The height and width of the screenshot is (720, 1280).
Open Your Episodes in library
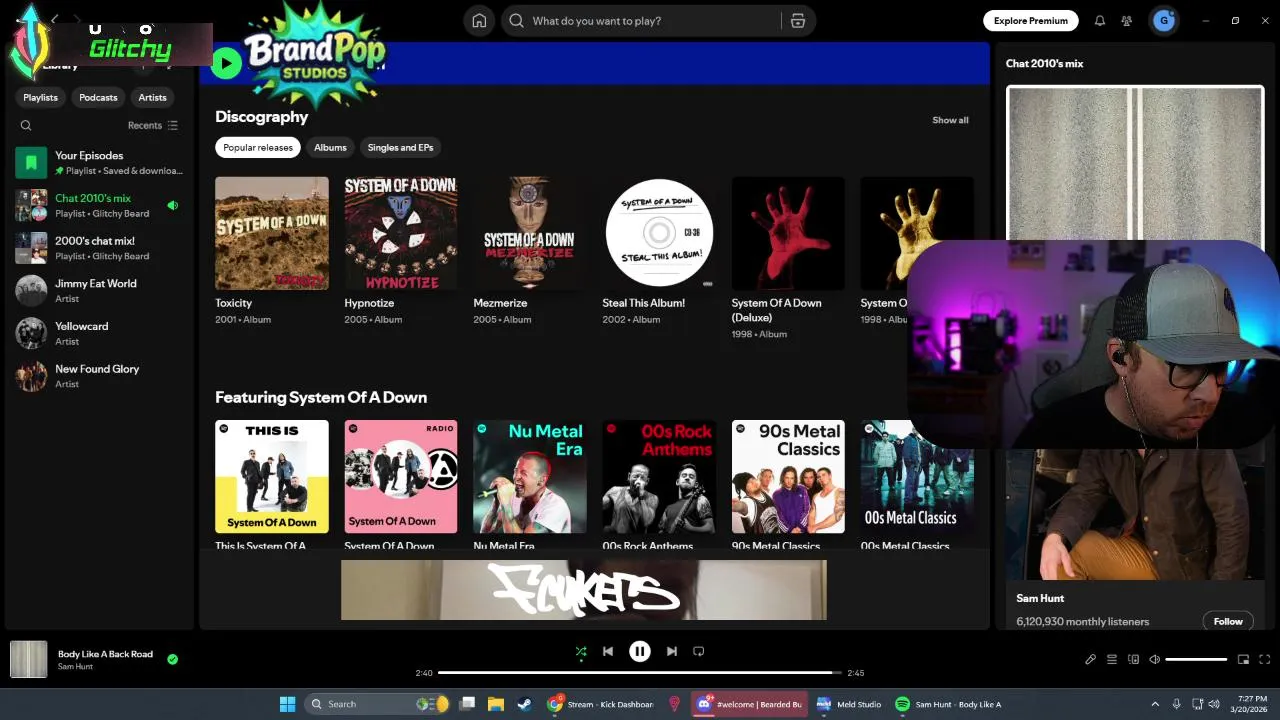[98, 162]
